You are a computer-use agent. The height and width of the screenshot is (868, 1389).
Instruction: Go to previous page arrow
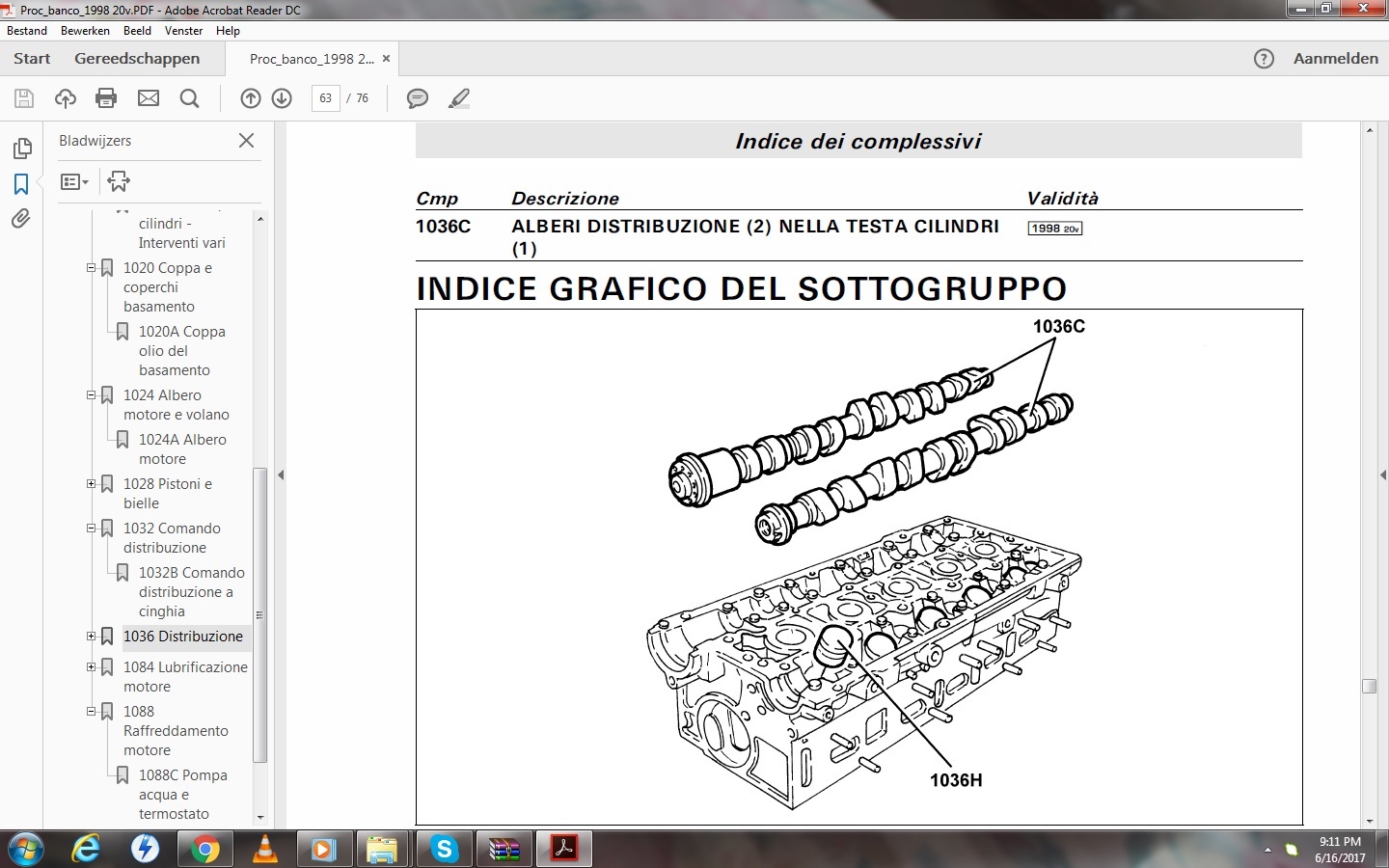coord(251,98)
